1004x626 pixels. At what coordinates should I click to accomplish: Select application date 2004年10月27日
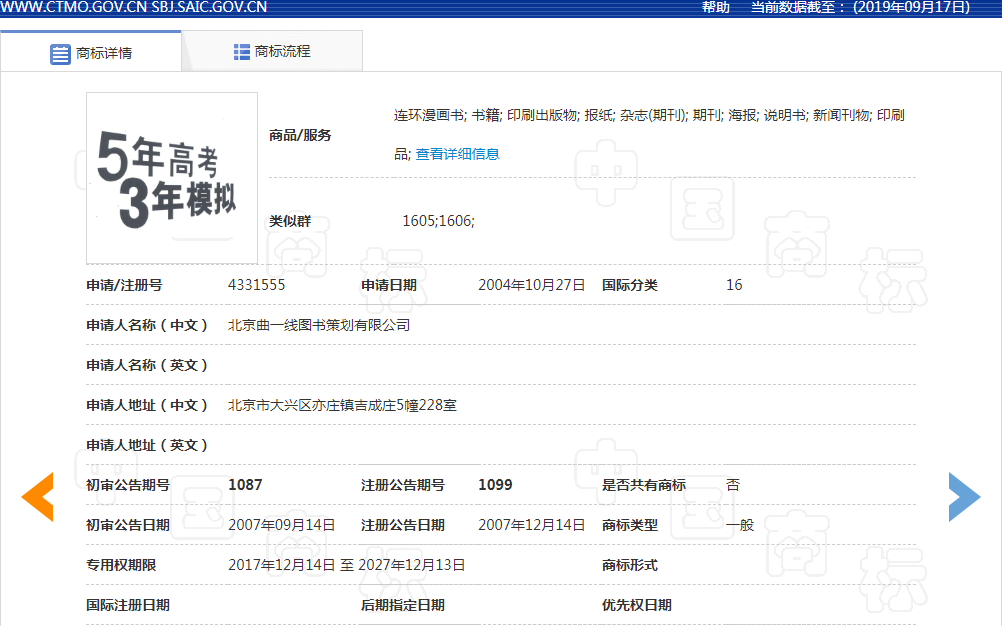[x=531, y=285]
